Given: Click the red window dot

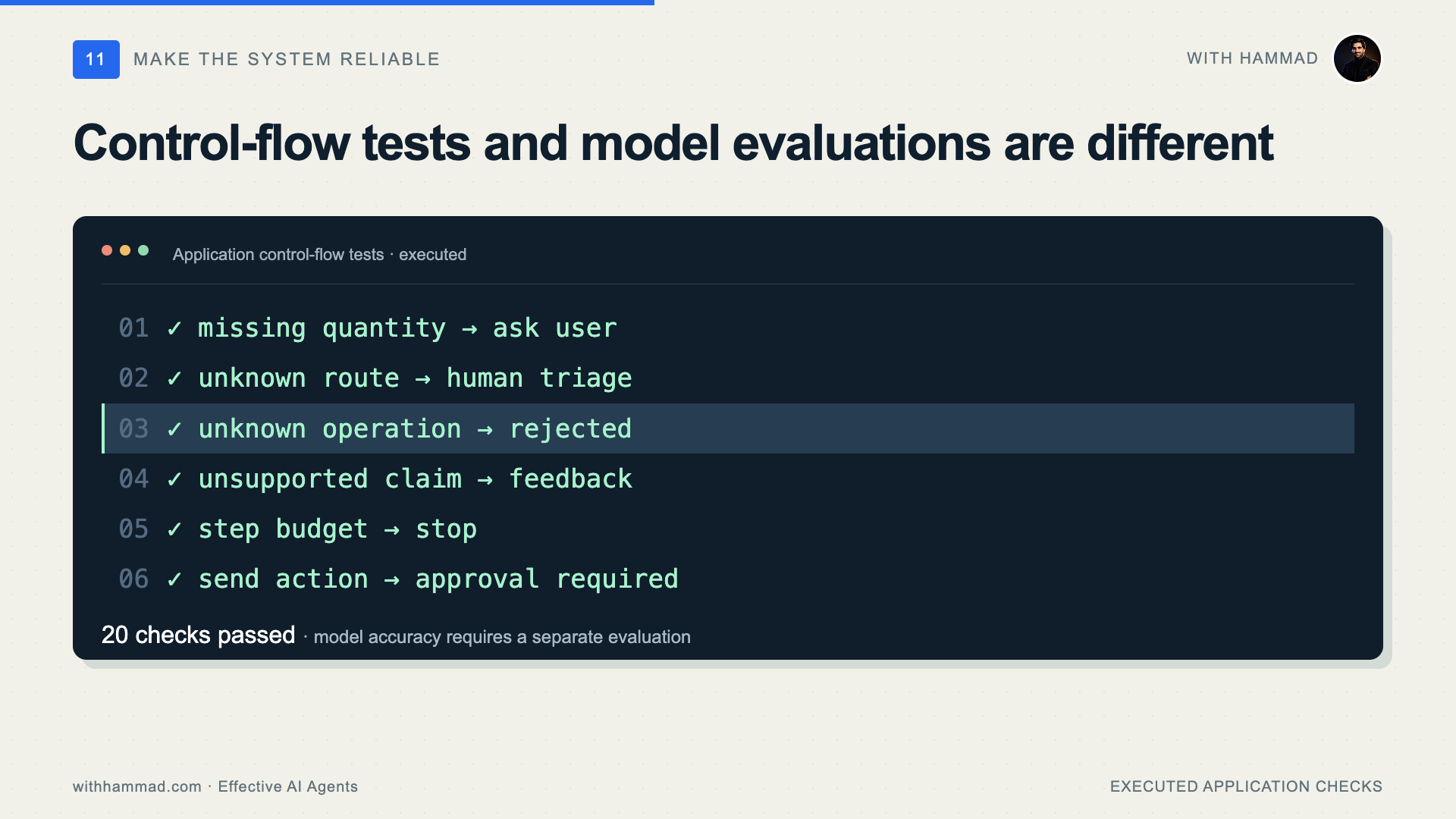Looking at the screenshot, I should click(107, 250).
